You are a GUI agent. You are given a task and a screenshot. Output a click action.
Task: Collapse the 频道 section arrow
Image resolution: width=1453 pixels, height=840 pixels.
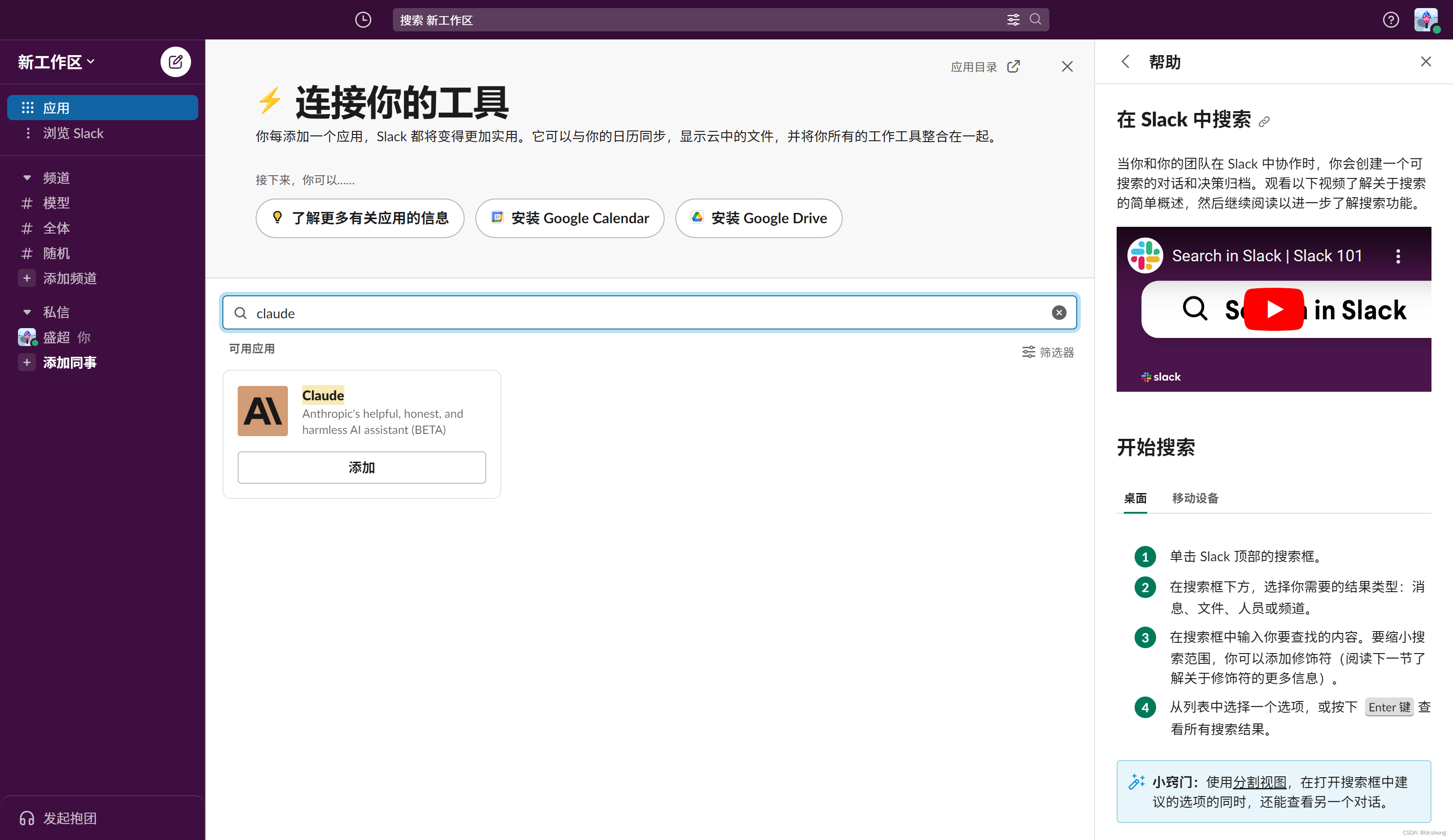(26, 178)
